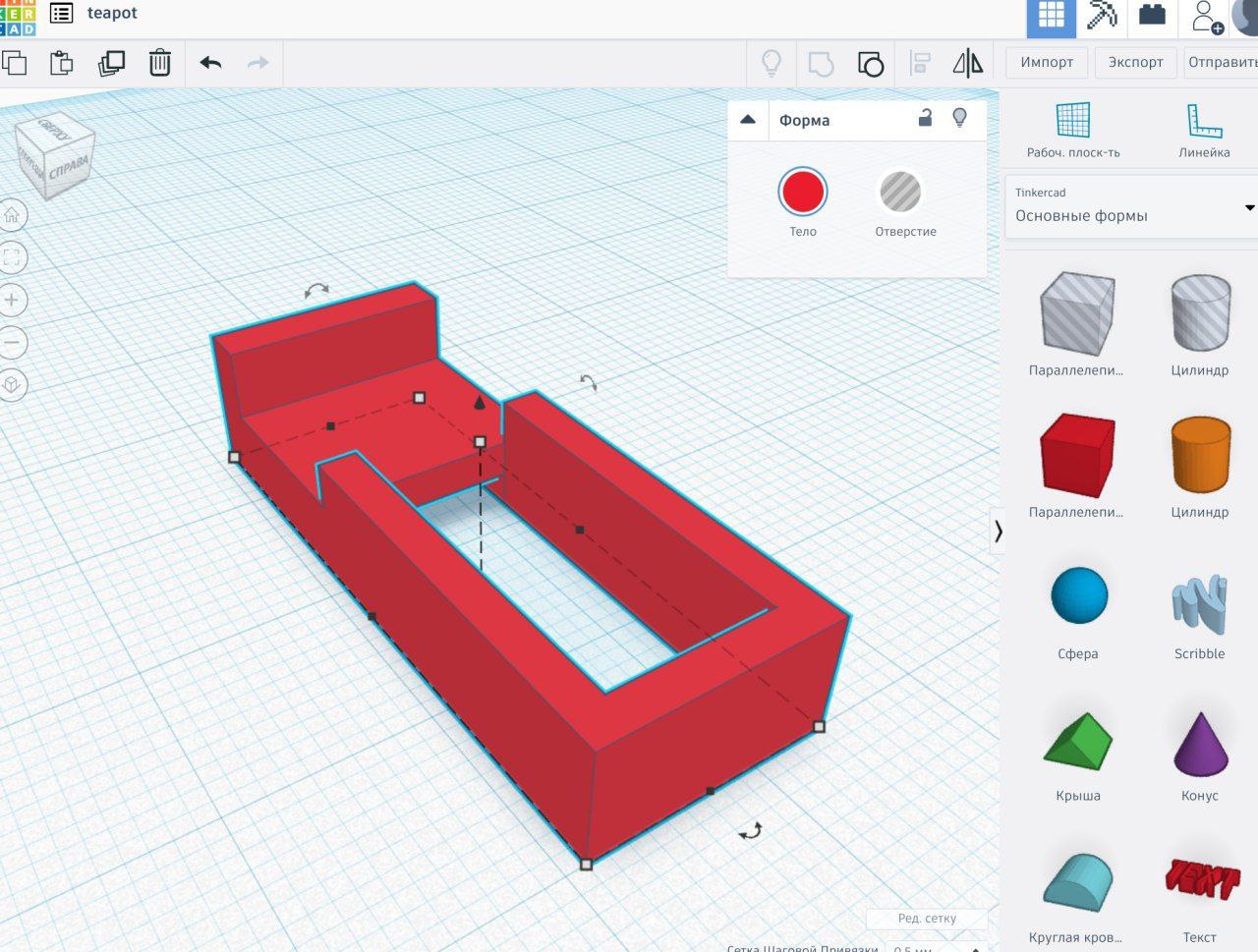Invite collaborator with add-person icon
Image resolution: width=1258 pixels, height=952 pixels.
pos(1205,17)
